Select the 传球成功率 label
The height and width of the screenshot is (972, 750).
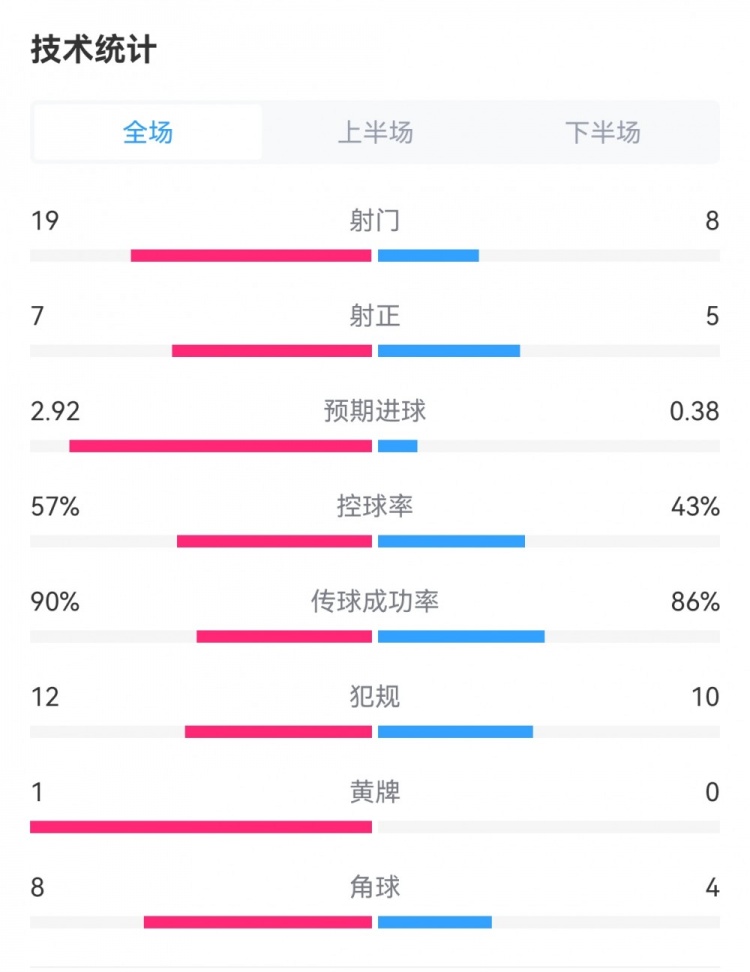[375, 601]
